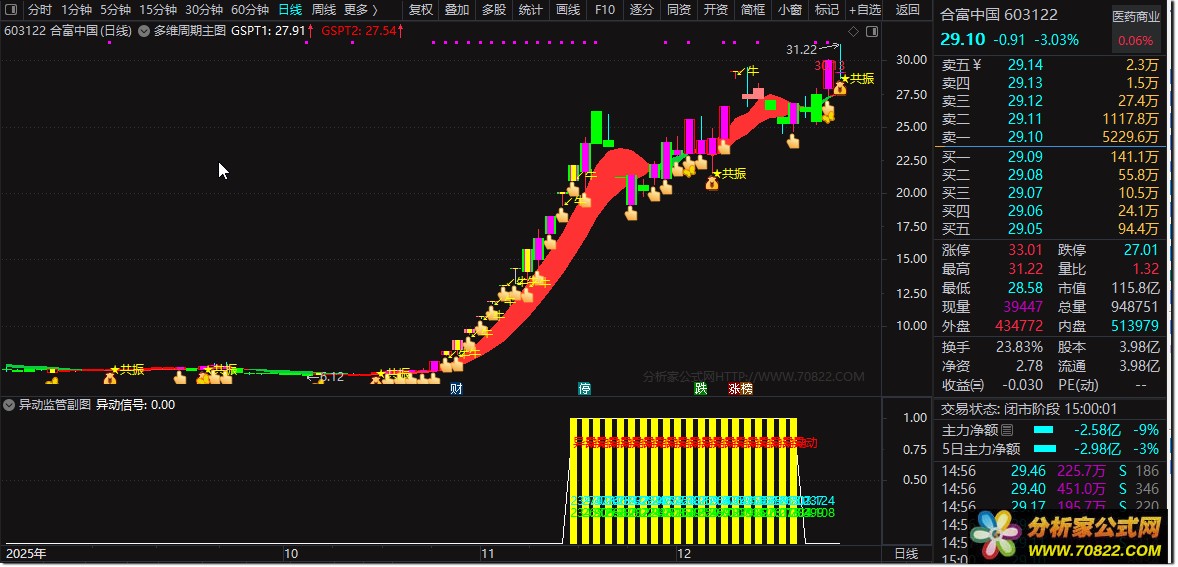Open the 多股 multi-stock view
The width and height of the screenshot is (1178, 567).
click(494, 10)
